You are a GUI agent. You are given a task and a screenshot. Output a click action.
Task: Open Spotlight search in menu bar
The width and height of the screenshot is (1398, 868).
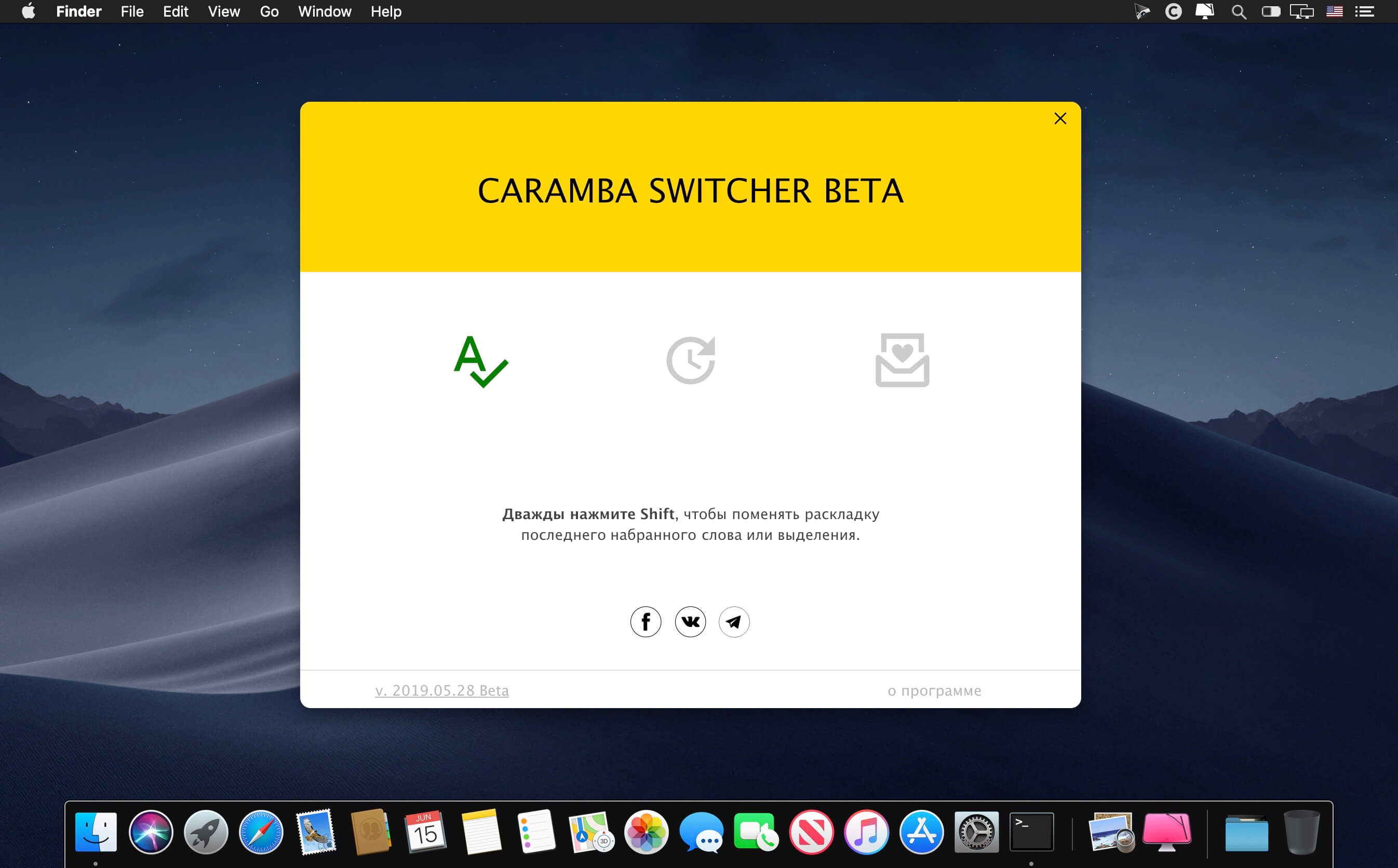[1239, 11]
